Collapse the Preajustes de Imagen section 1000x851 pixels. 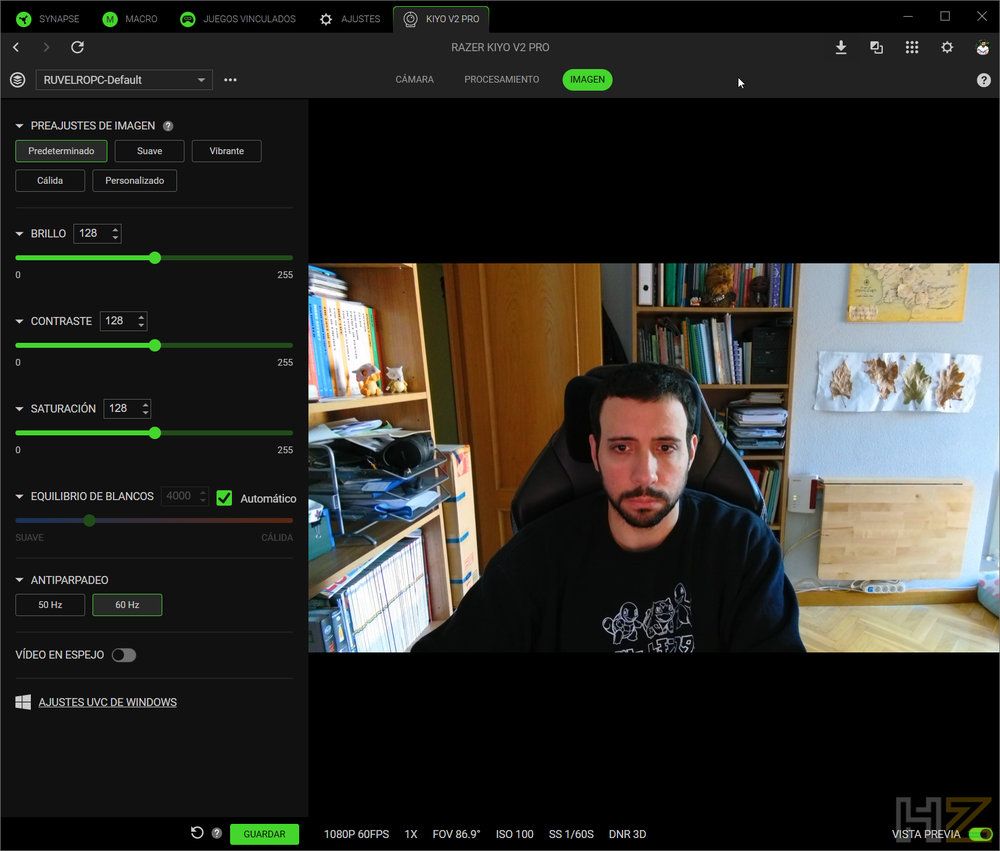pyautogui.click(x=19, y=126)
